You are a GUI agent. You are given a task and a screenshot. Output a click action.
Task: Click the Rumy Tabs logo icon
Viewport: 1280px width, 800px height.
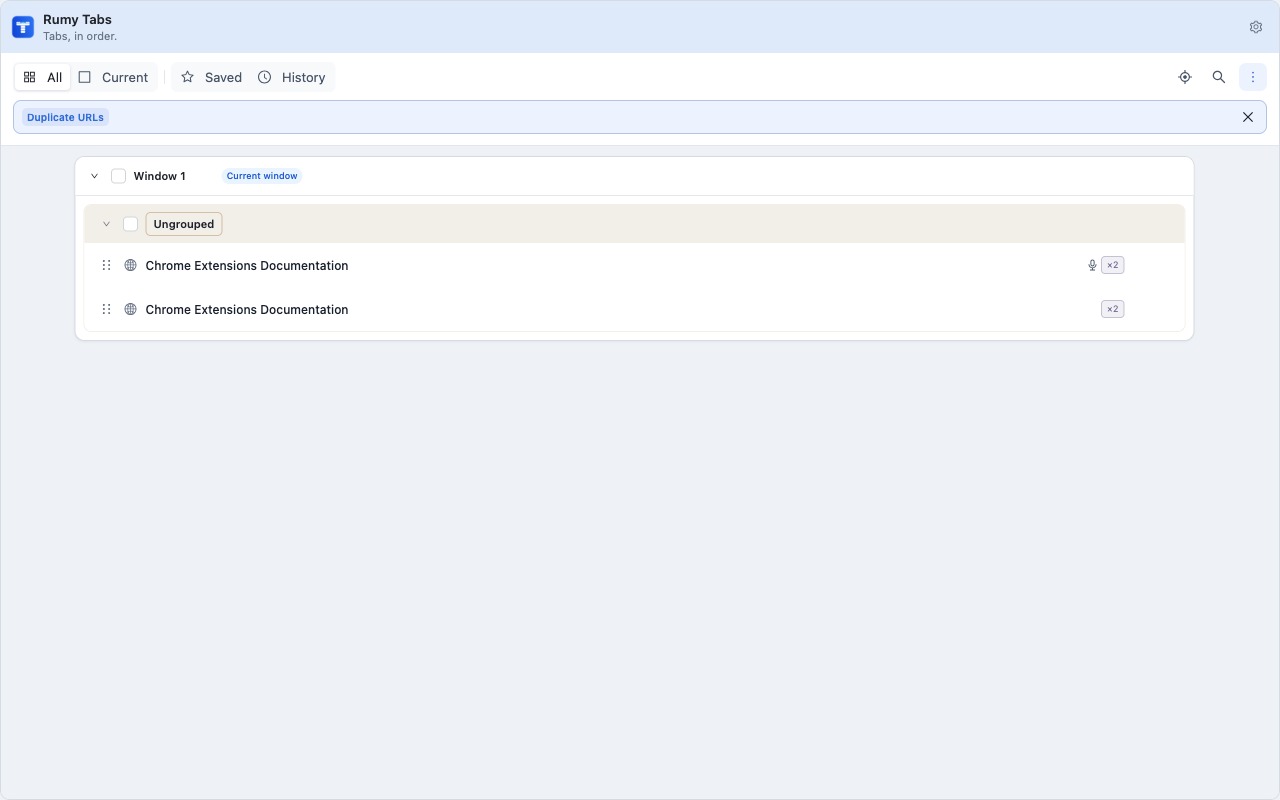click(x=23, y=27)
